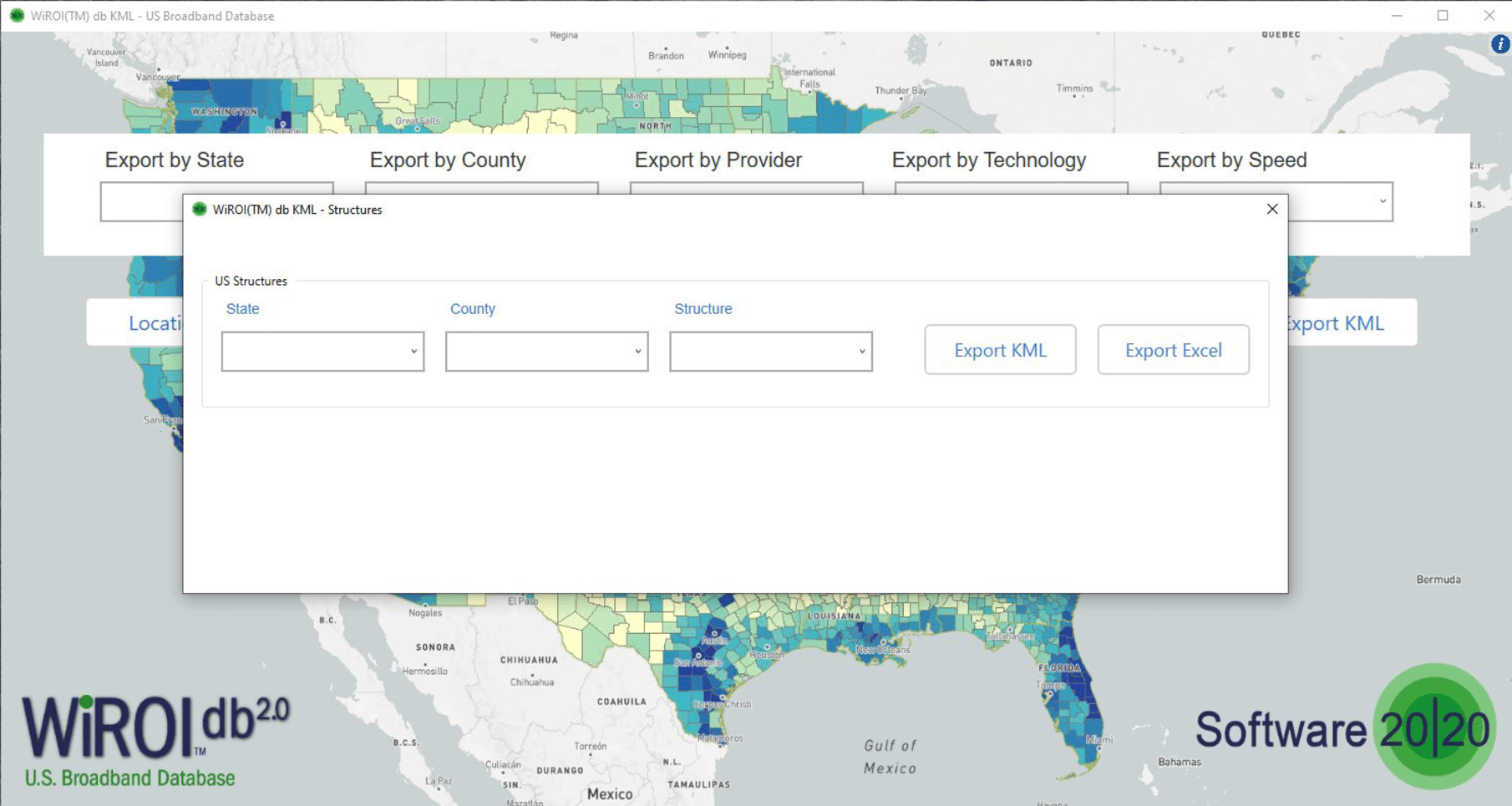
Task: Click the 'Bermuda' map label
Action: (1438, 579)
